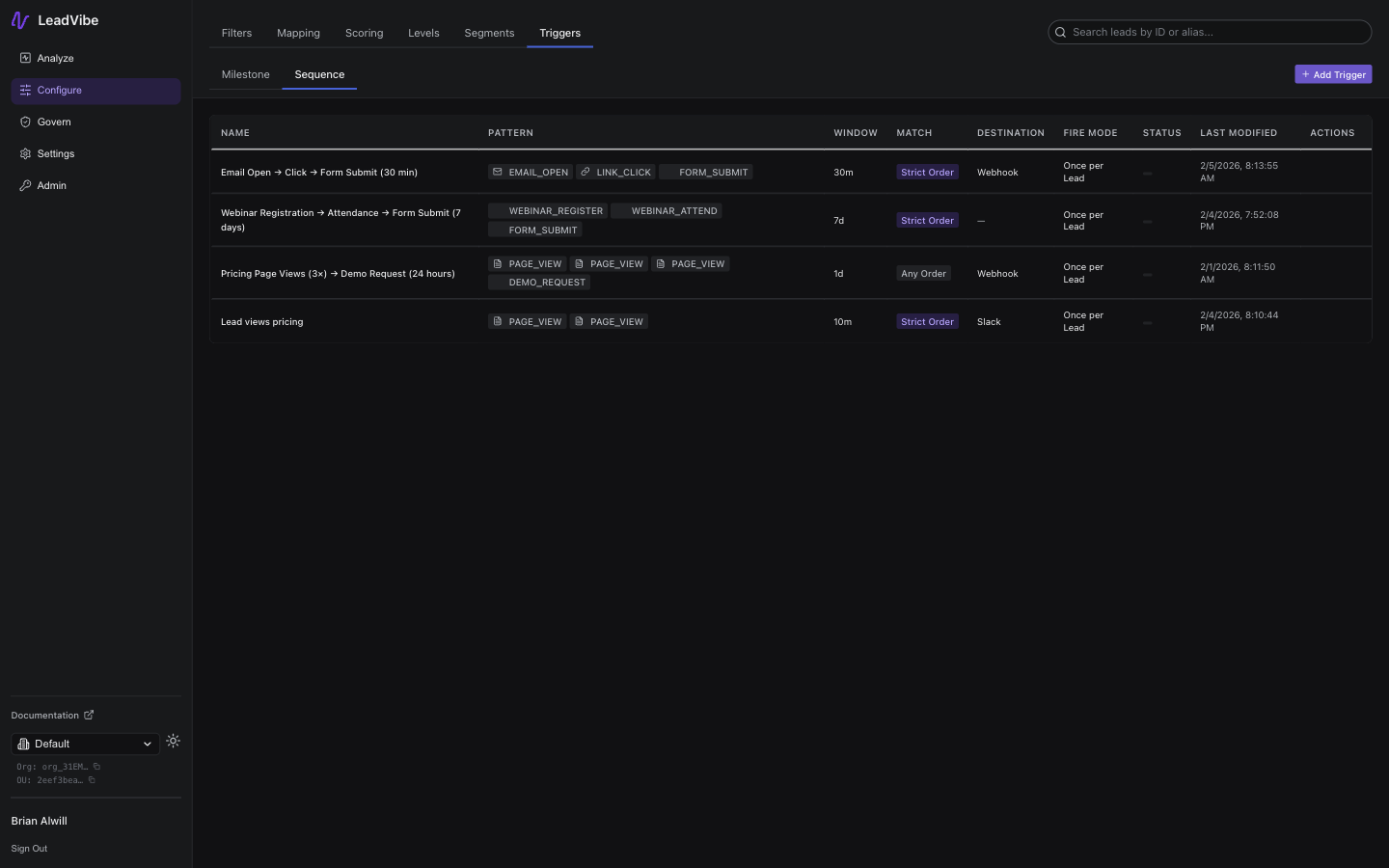Toggle the theme using the sun icon
Screen dimensions: 1389x868
pos(173,741)
